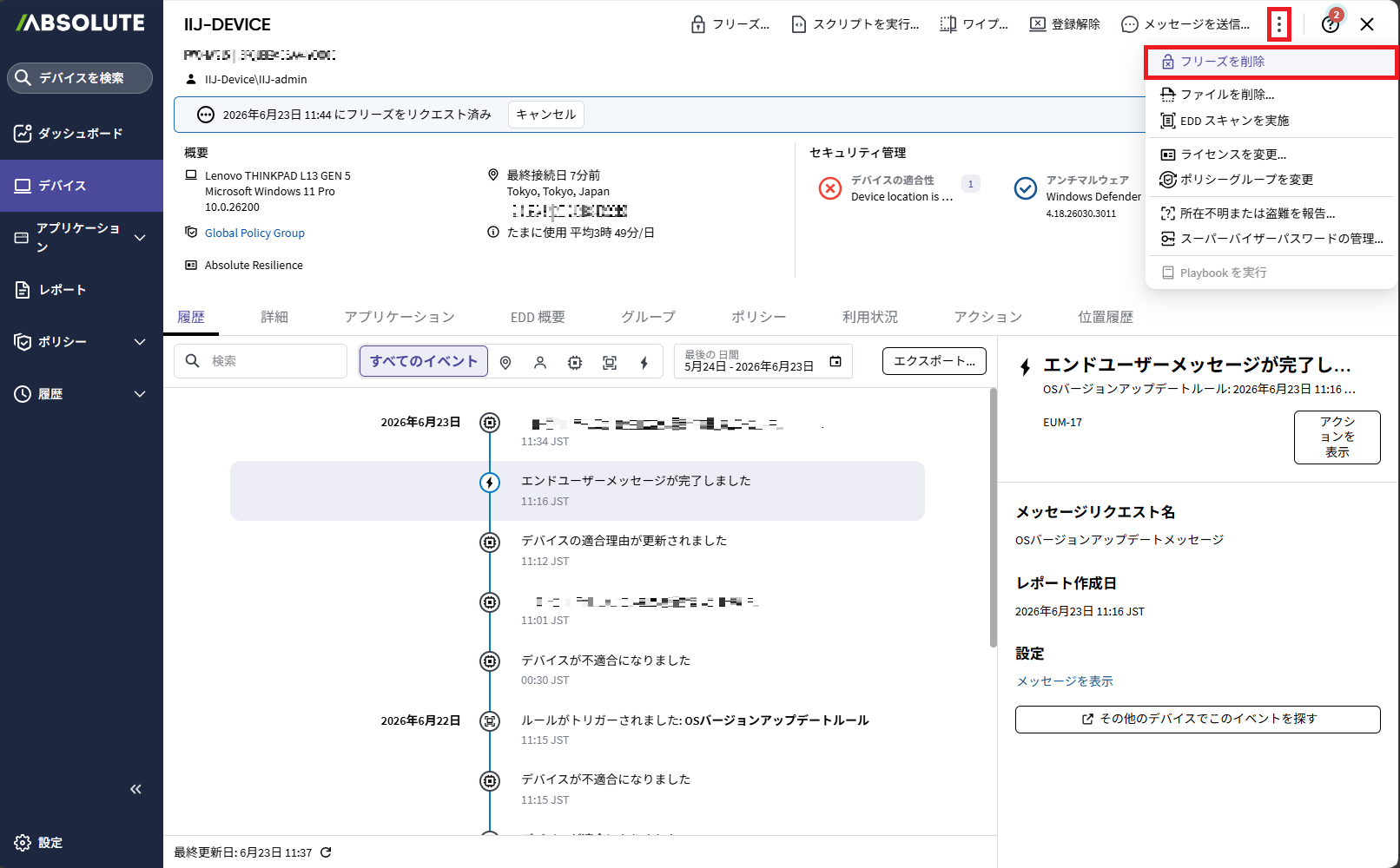Image resolution: width=1400 pixels, height=868 pixels.
Task: Select ポリシーグループを変更 menu entry
Action: pyautogui.click(x=1271, y=180)
